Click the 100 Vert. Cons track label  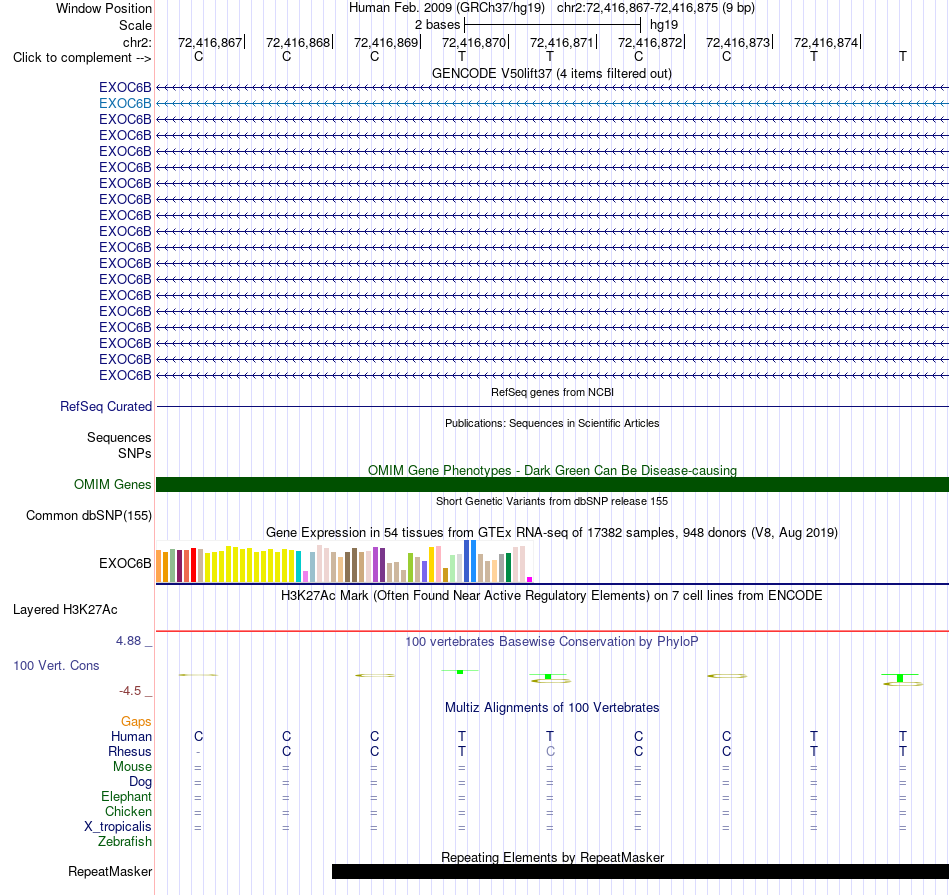point(56,665)
